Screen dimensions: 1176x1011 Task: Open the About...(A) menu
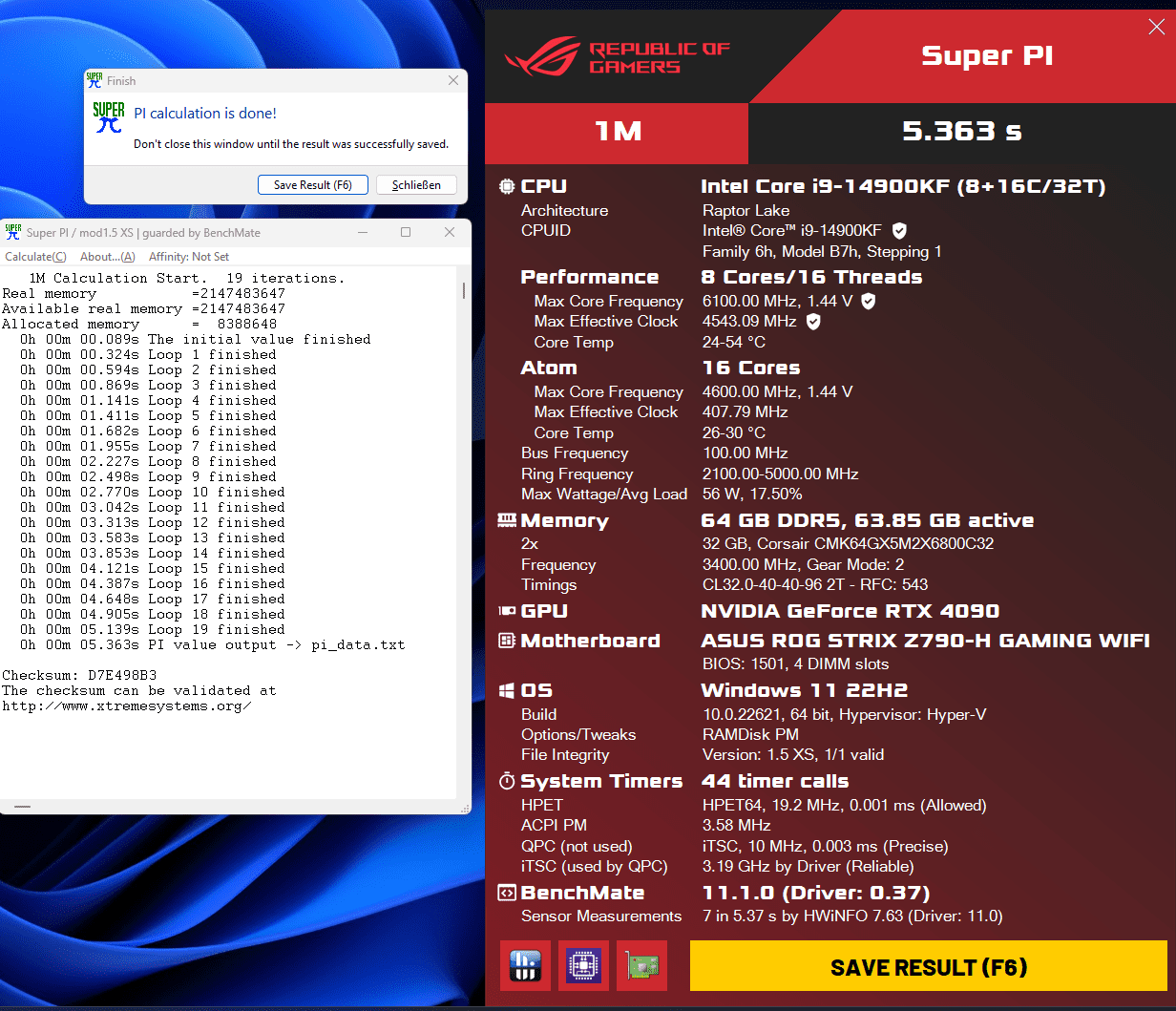point(108,257)
